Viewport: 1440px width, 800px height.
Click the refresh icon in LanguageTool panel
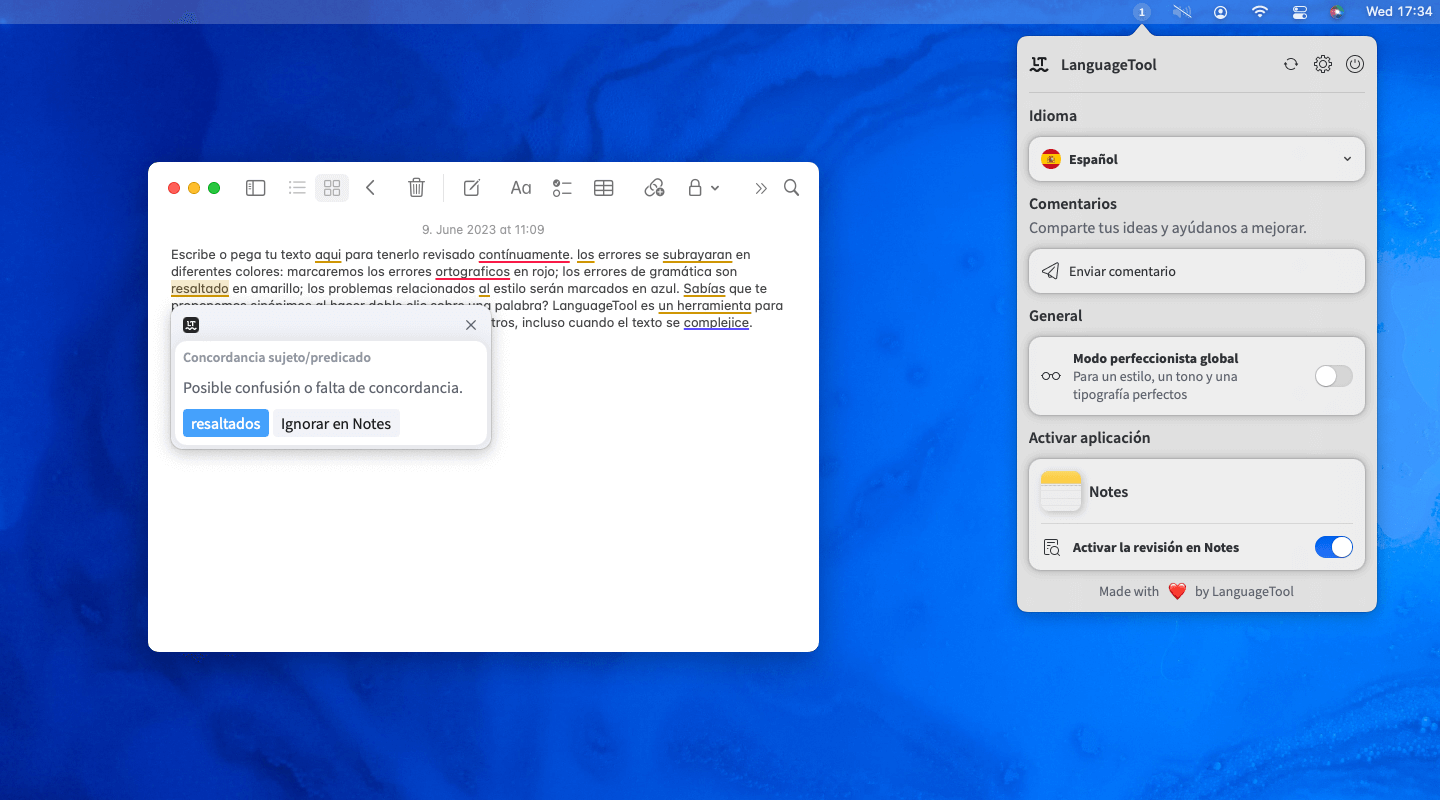point(1291,64)
